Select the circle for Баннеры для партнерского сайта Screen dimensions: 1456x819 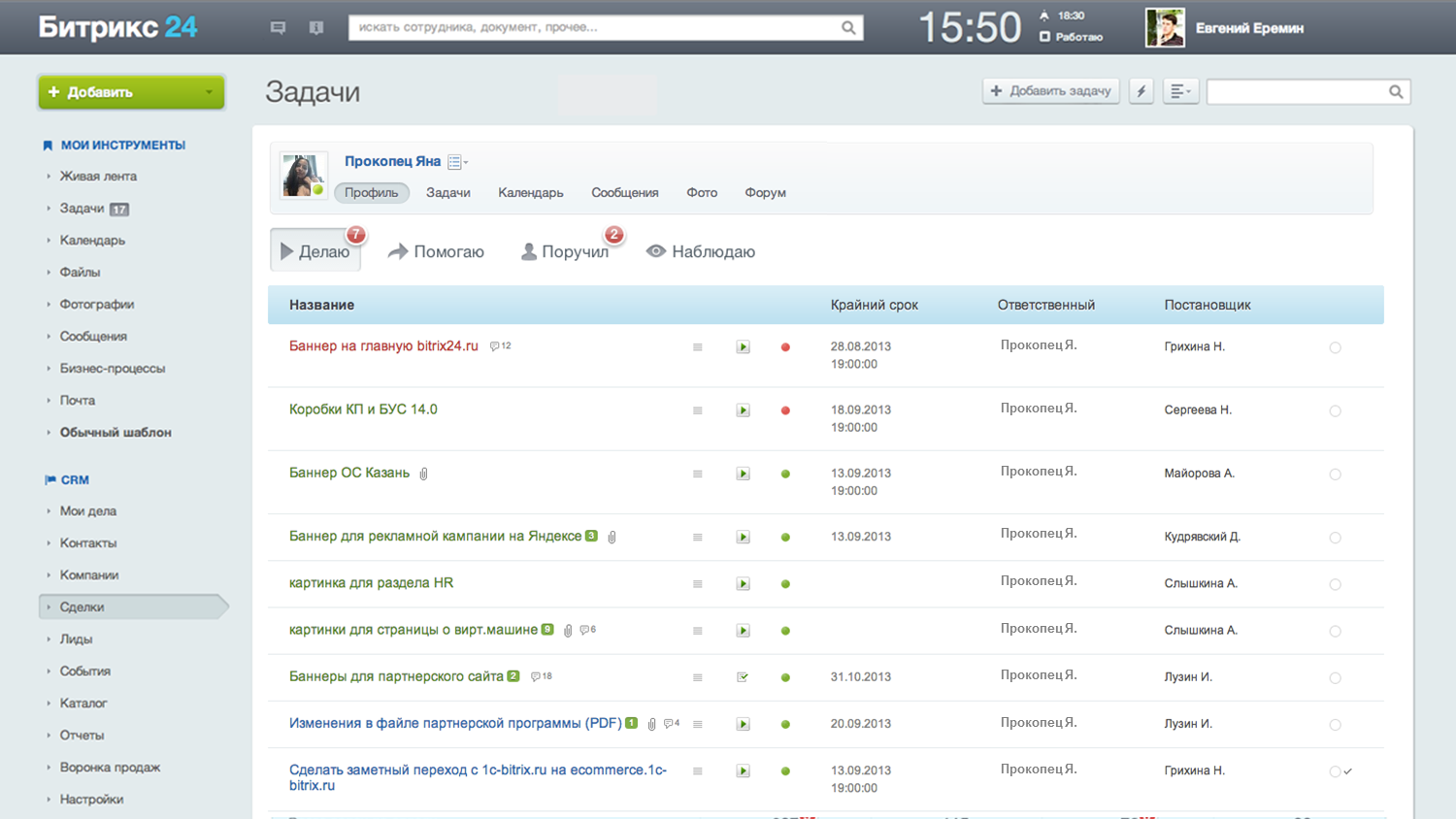(x=1335, y=678)
